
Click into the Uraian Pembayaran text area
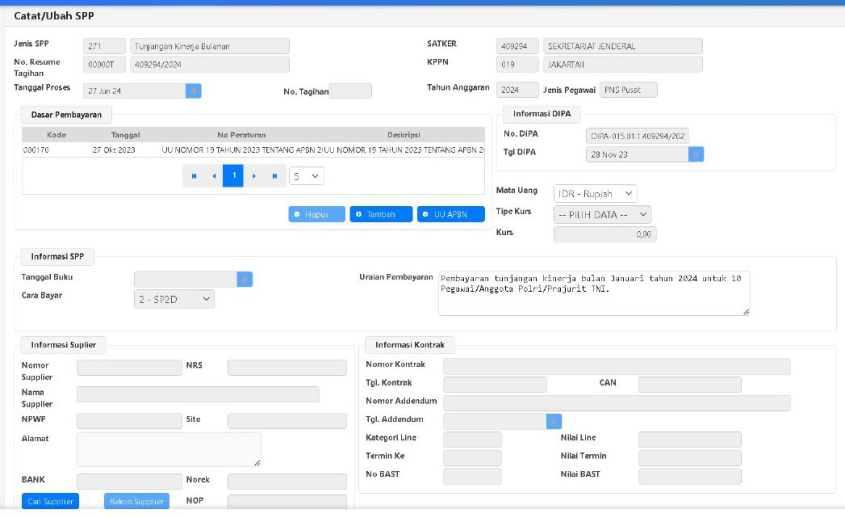(594, 293)
